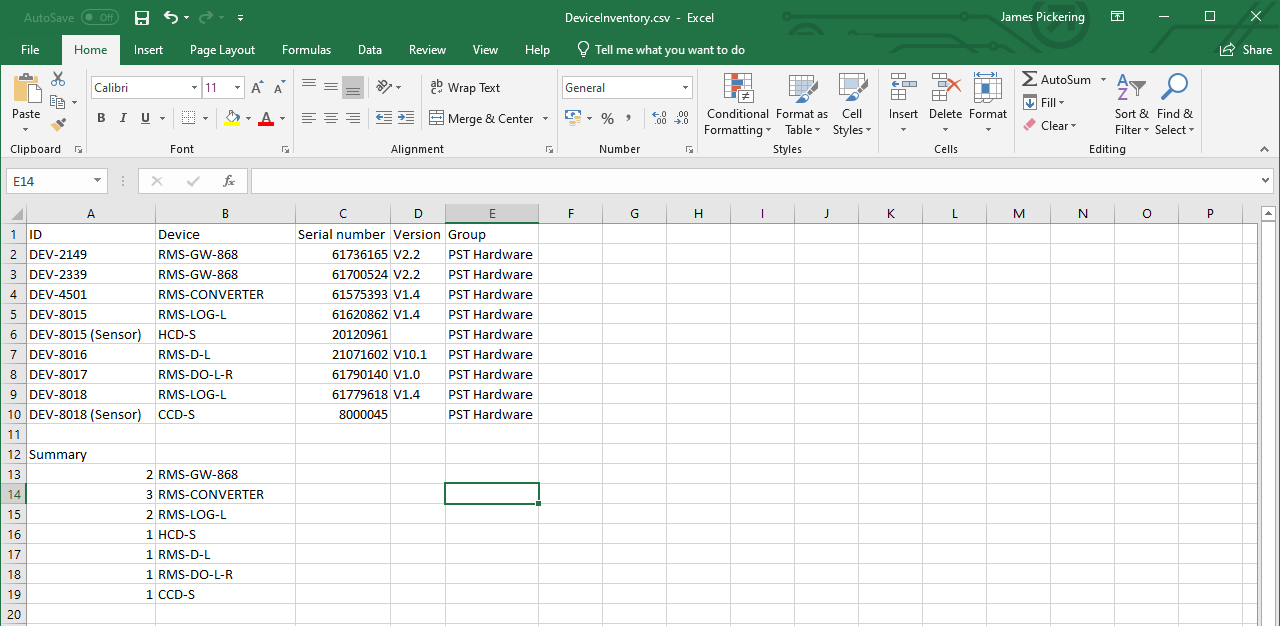Image resolution: width=1280 pixels, height=626 pixels.
Task: Undo the last action
Action: pyautogui.click(x=171, y=17)
